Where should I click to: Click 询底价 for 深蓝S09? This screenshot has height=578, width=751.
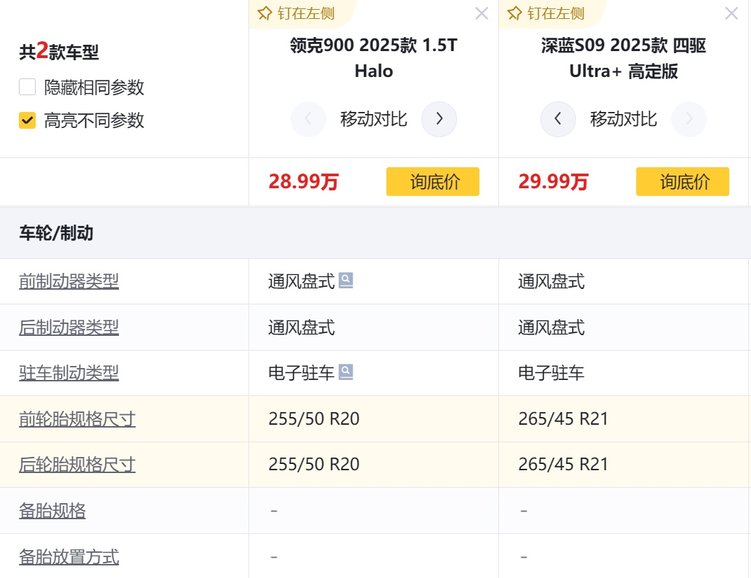pyautogui.click(x=683, y=181)
